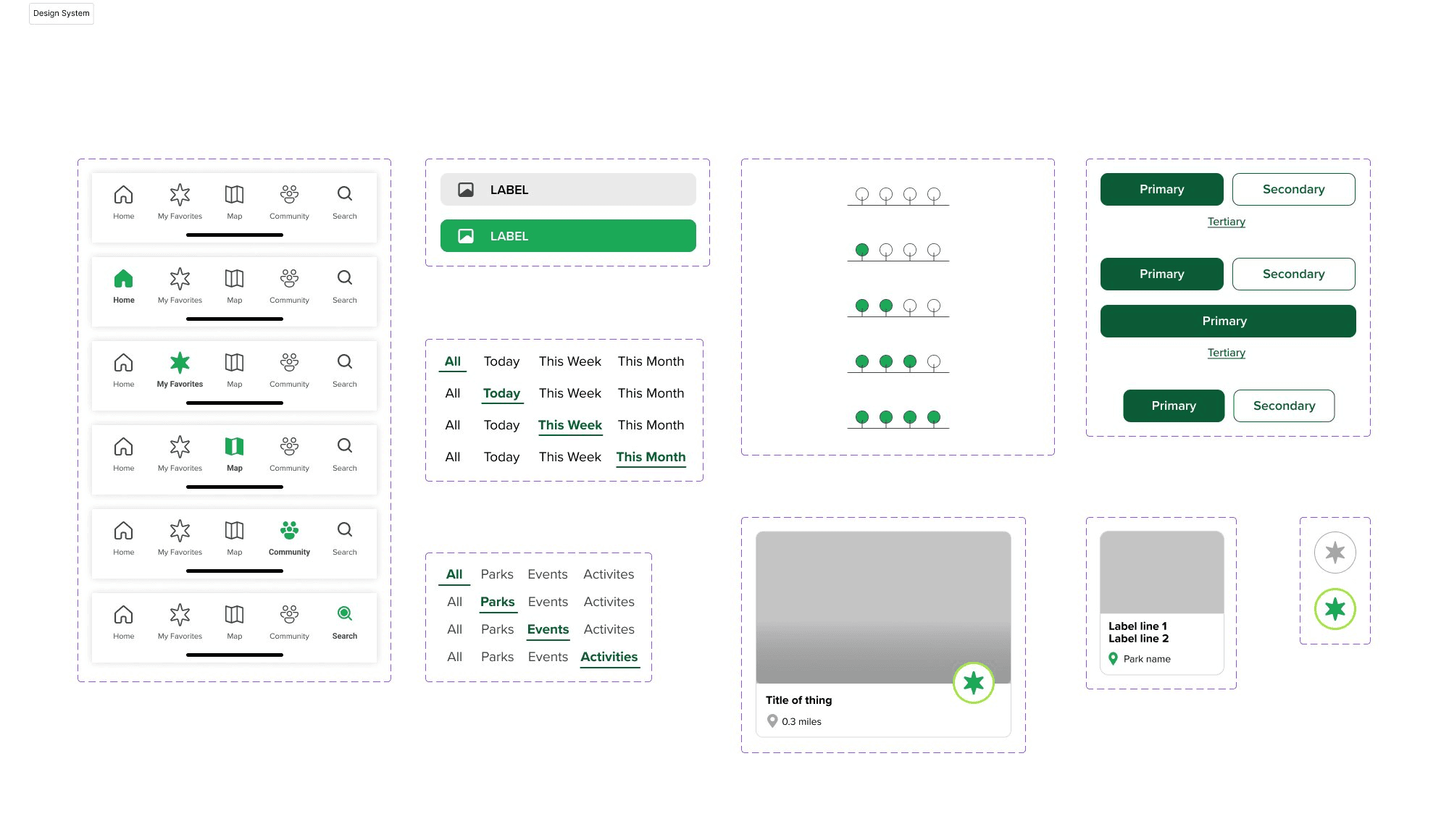Click the Primary filled button
Viewport: 1449px width, 840px height.
point(1161,189)
